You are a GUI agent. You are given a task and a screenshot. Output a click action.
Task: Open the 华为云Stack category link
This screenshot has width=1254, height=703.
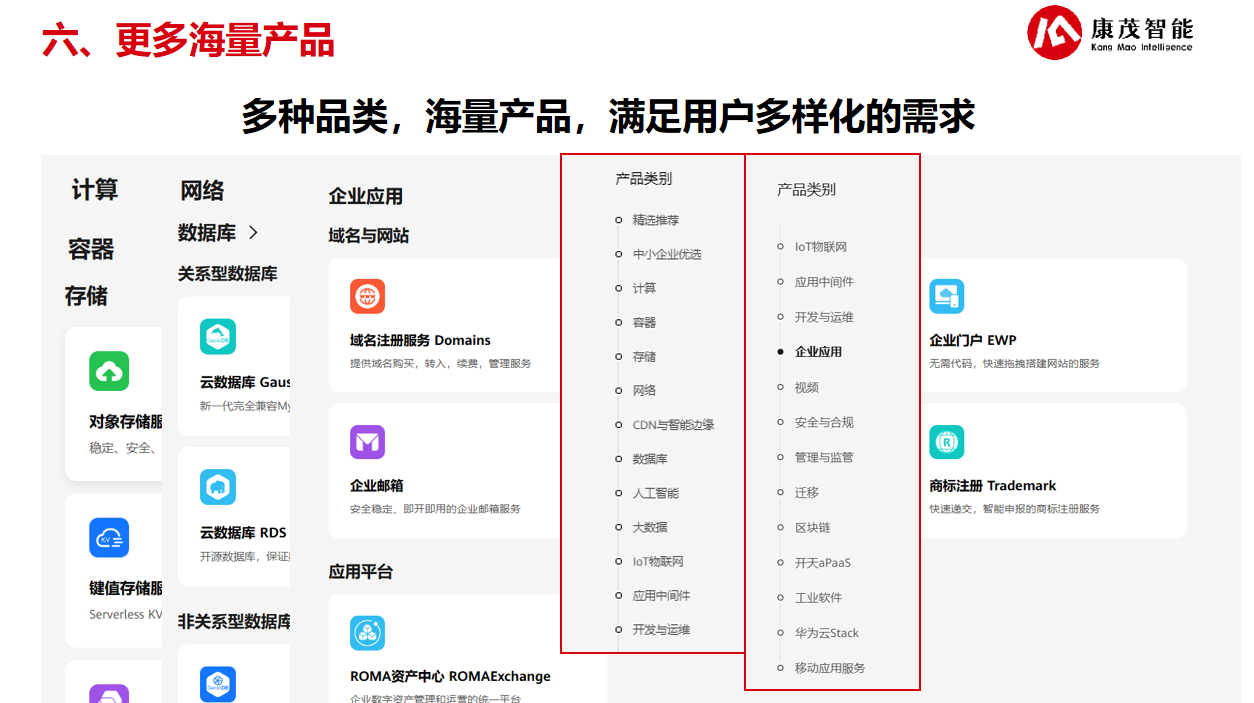point(826,633)
